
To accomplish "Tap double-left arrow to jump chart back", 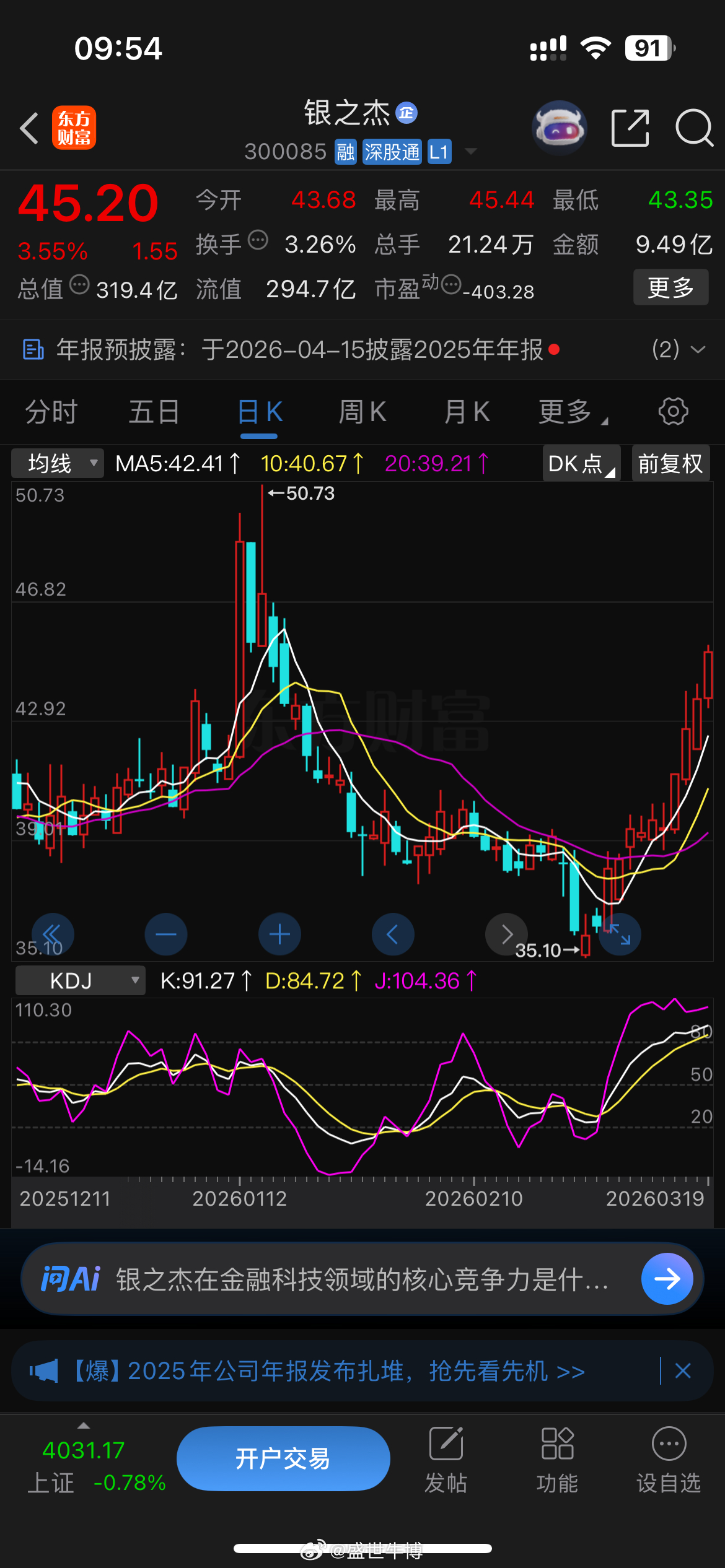I will tap(52, 934).
